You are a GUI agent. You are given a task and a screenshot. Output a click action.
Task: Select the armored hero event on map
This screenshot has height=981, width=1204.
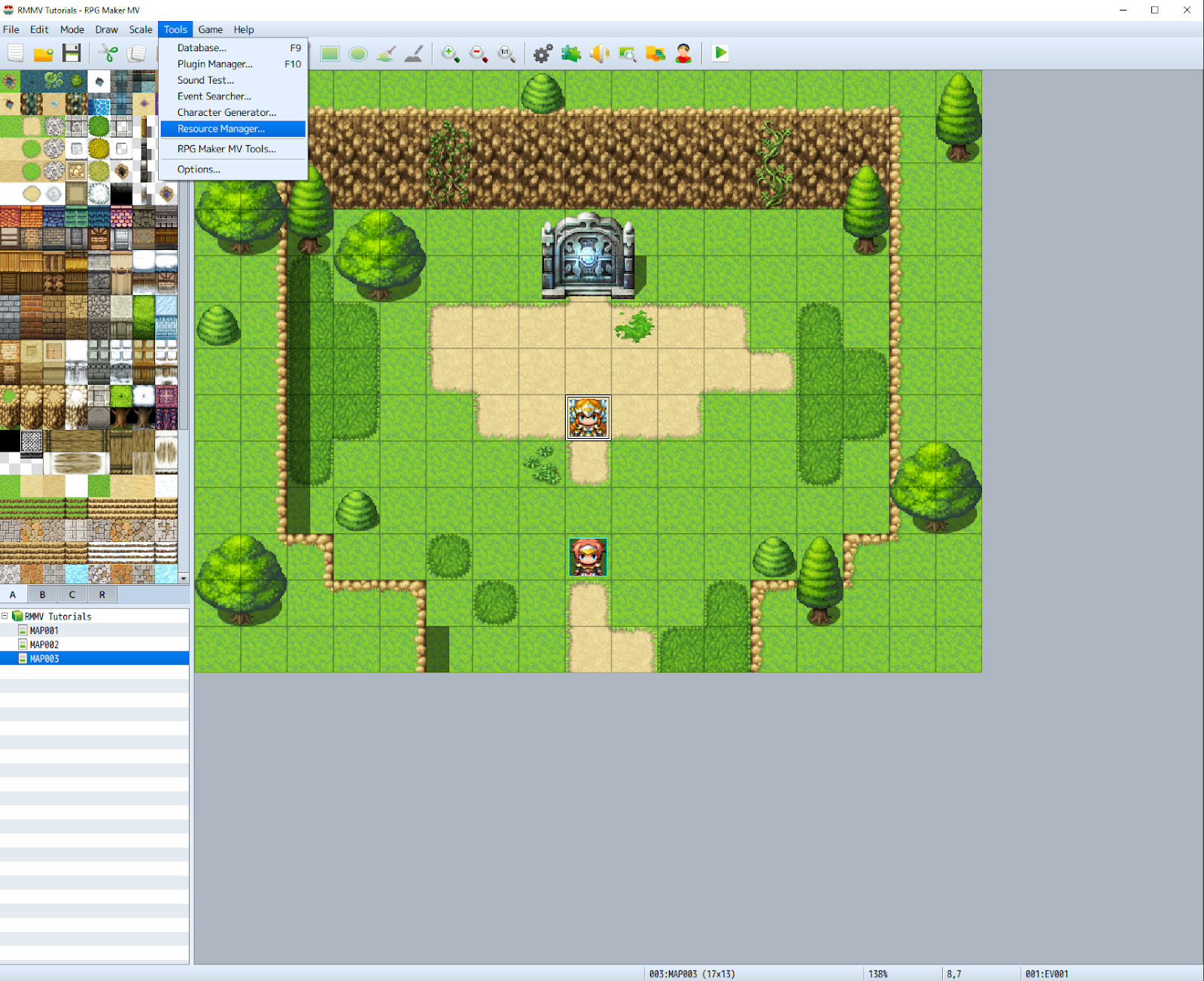(x=588, y=418)
